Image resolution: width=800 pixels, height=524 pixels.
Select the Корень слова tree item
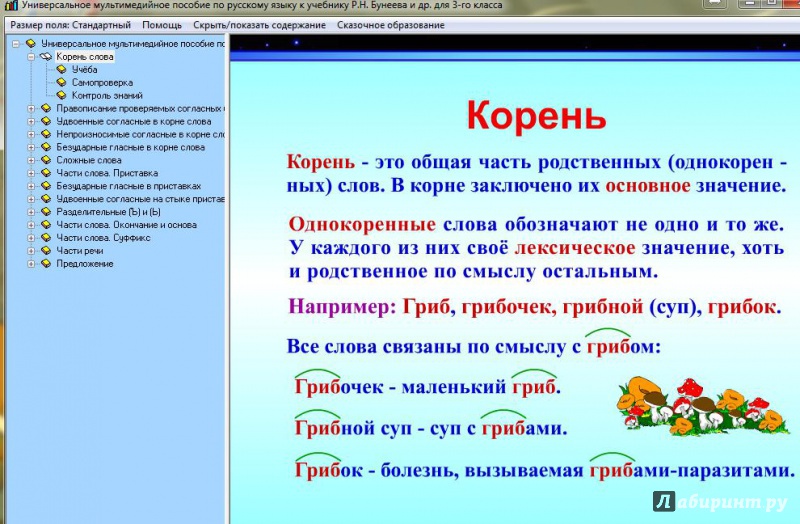click(x=85, y=57)
